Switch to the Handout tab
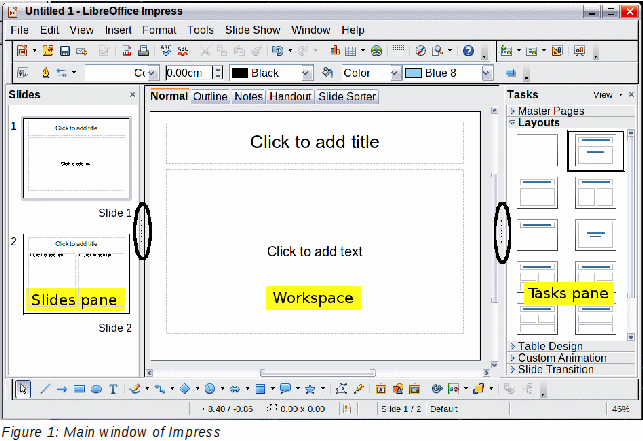This screenshot has height=441, width=643. tap(290, 96)
